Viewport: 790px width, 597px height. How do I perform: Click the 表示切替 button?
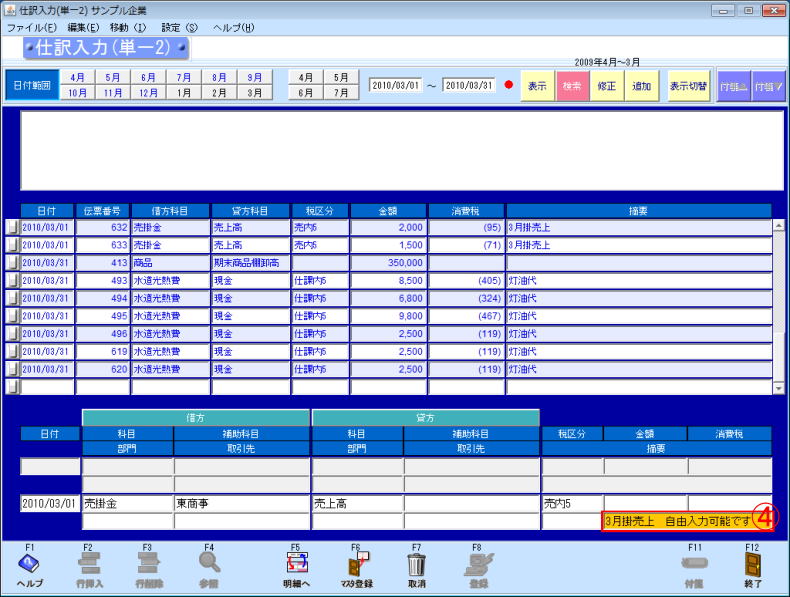point(688,86)
